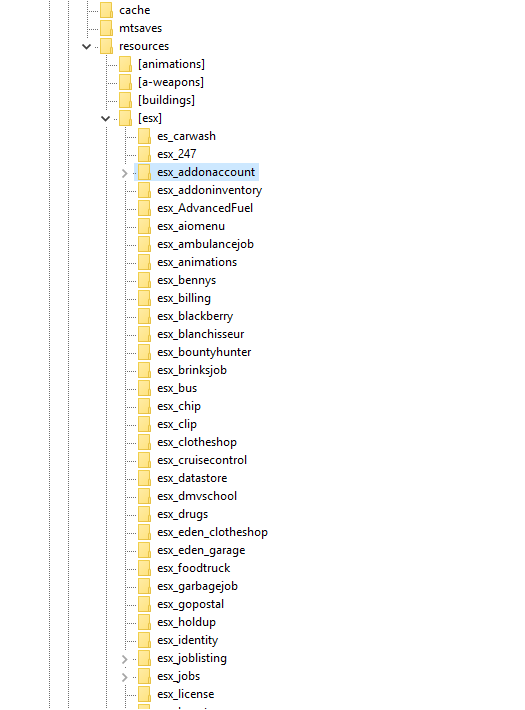
Task: Click the [animations] folder icon
Action: 125,64
